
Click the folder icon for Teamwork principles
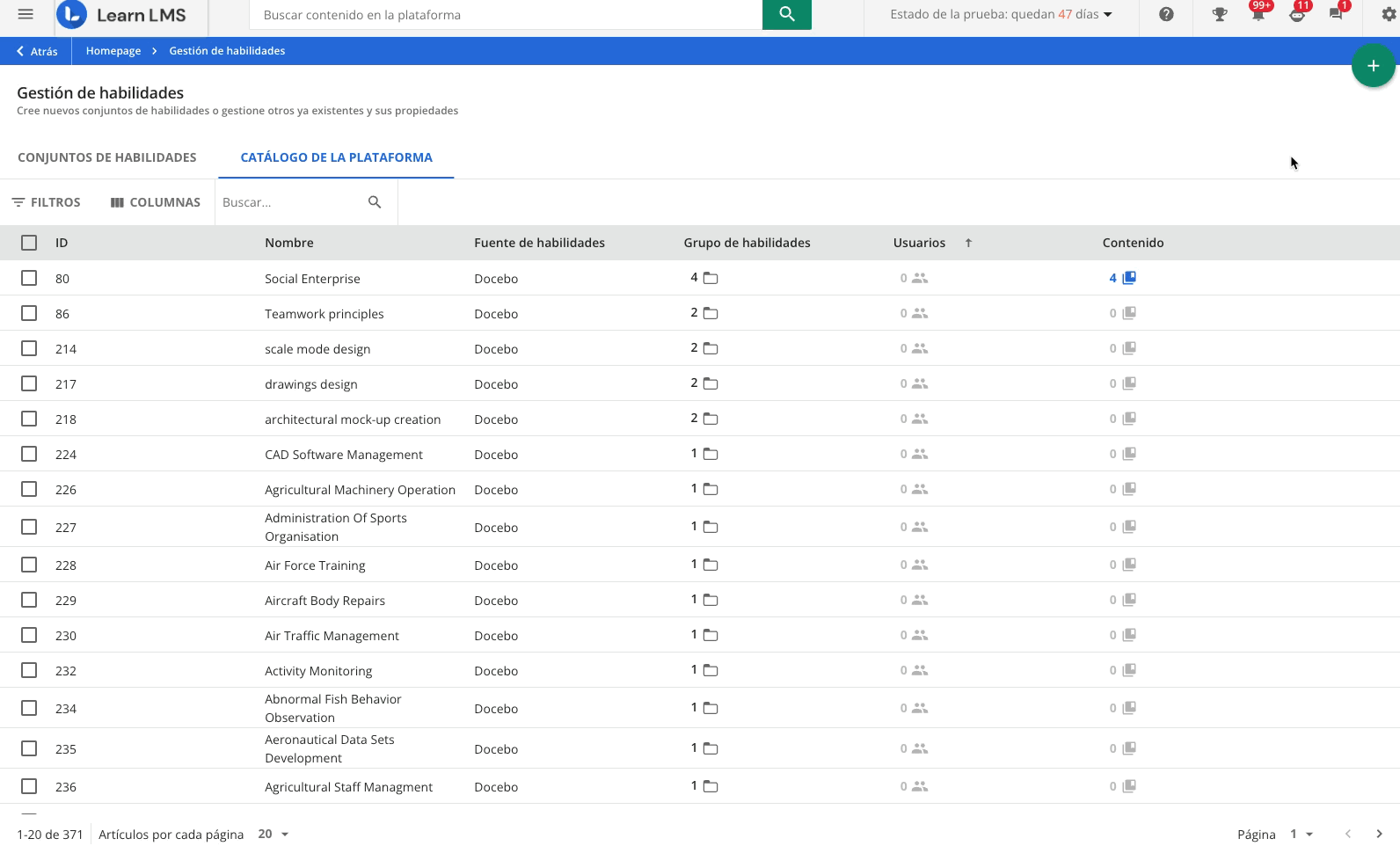tap(711, 313)
